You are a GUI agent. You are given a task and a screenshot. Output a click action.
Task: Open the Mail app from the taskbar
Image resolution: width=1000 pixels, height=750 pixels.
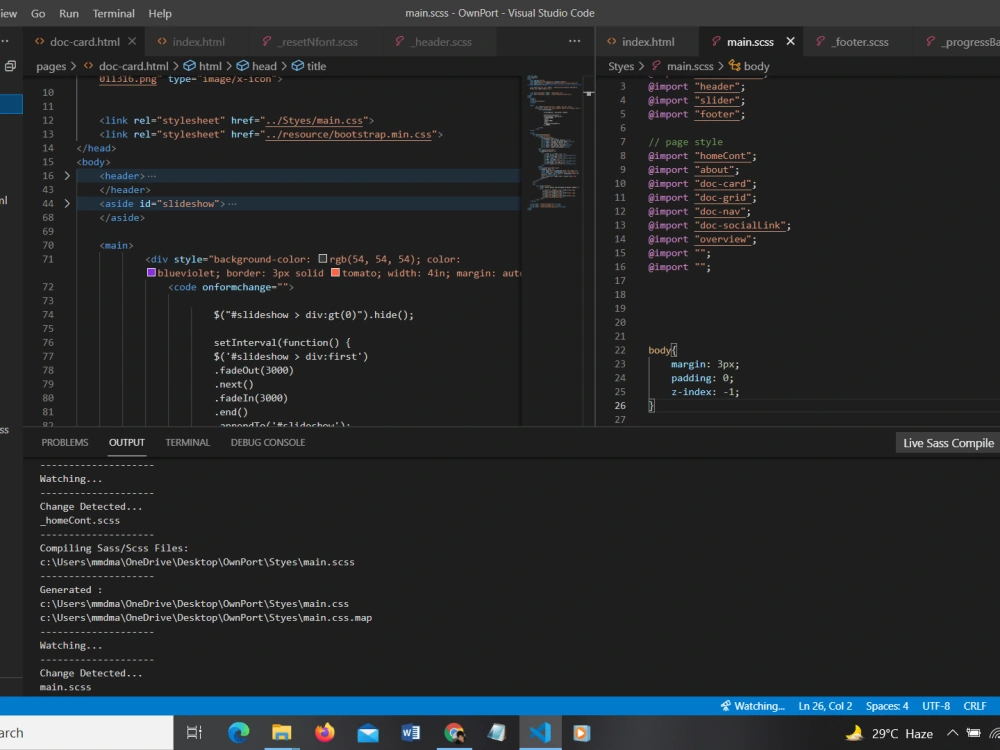[368, 733]
